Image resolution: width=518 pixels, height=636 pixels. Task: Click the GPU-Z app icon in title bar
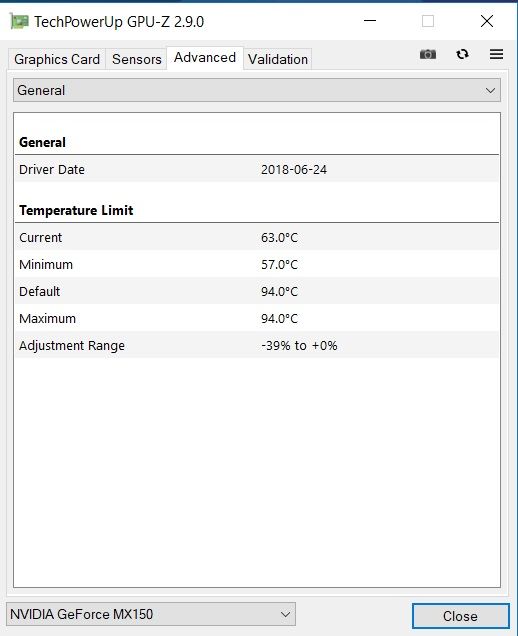(x=19, y=21)
